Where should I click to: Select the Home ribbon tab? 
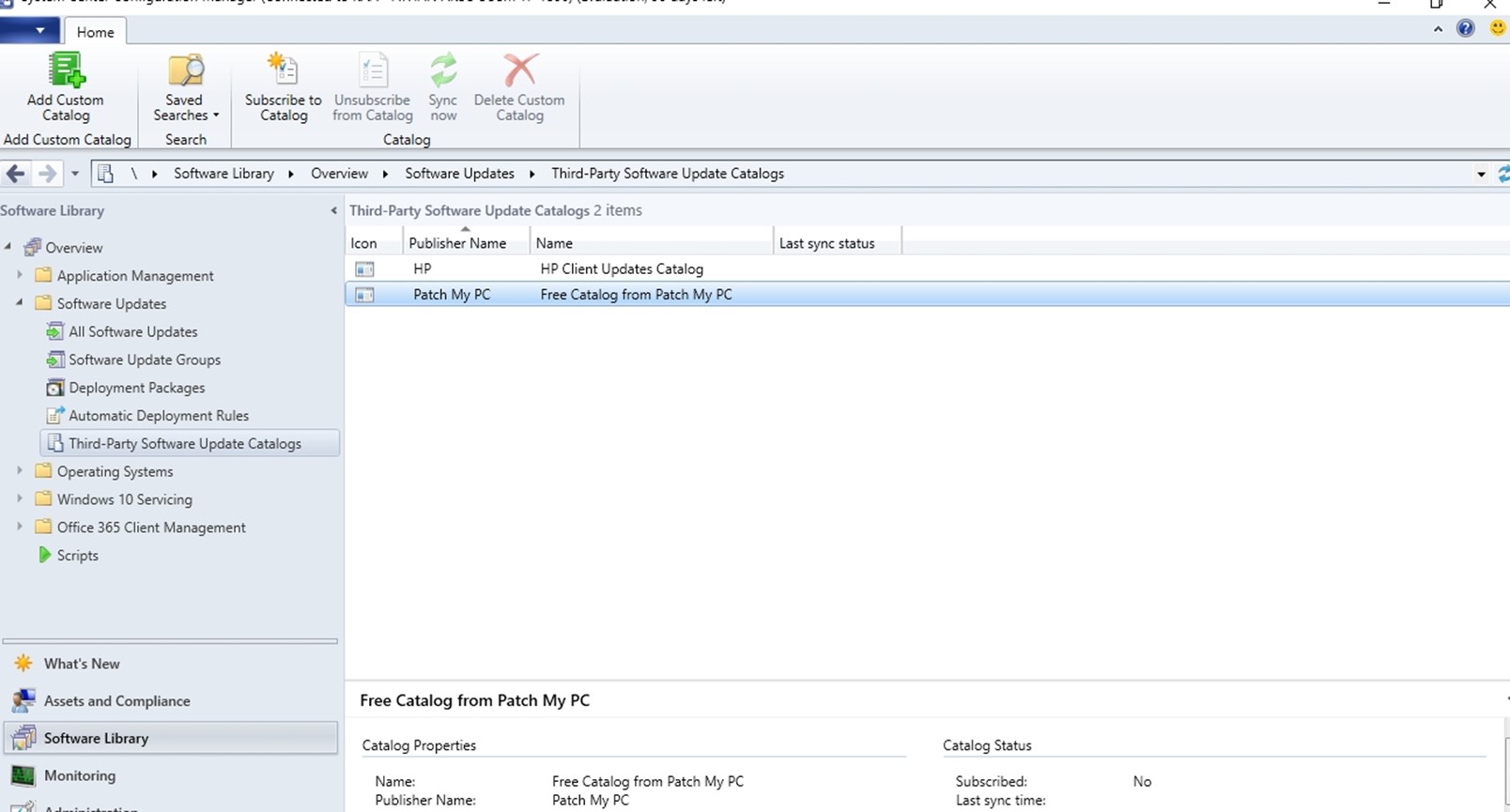coord(95,32)
